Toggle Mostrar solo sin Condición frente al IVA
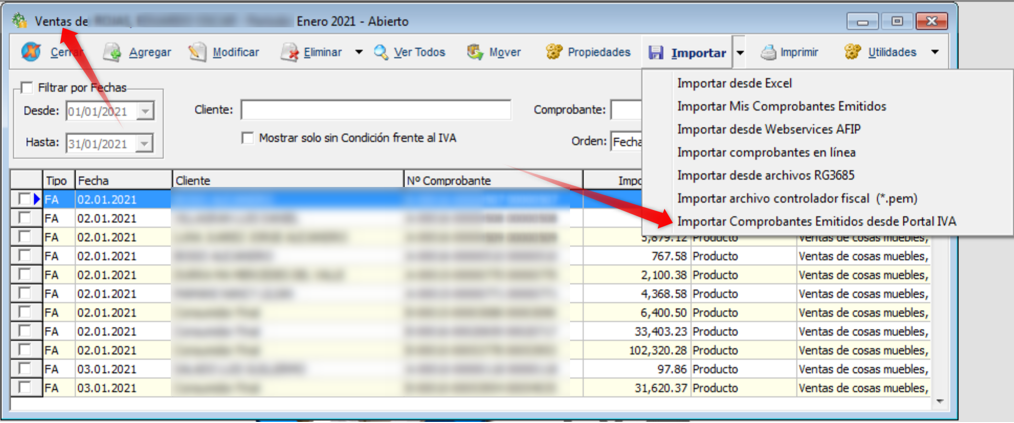 click(x=247, y=138)
